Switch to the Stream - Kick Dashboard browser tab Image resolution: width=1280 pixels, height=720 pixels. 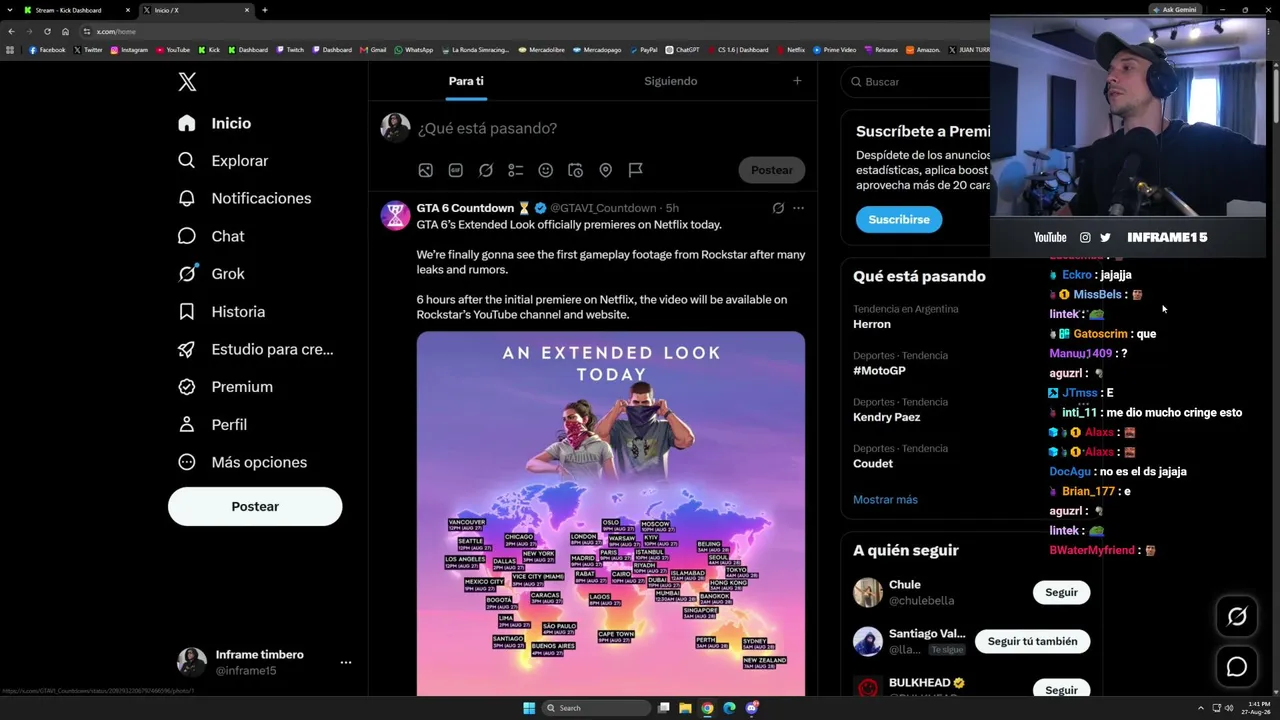point(77,10)
